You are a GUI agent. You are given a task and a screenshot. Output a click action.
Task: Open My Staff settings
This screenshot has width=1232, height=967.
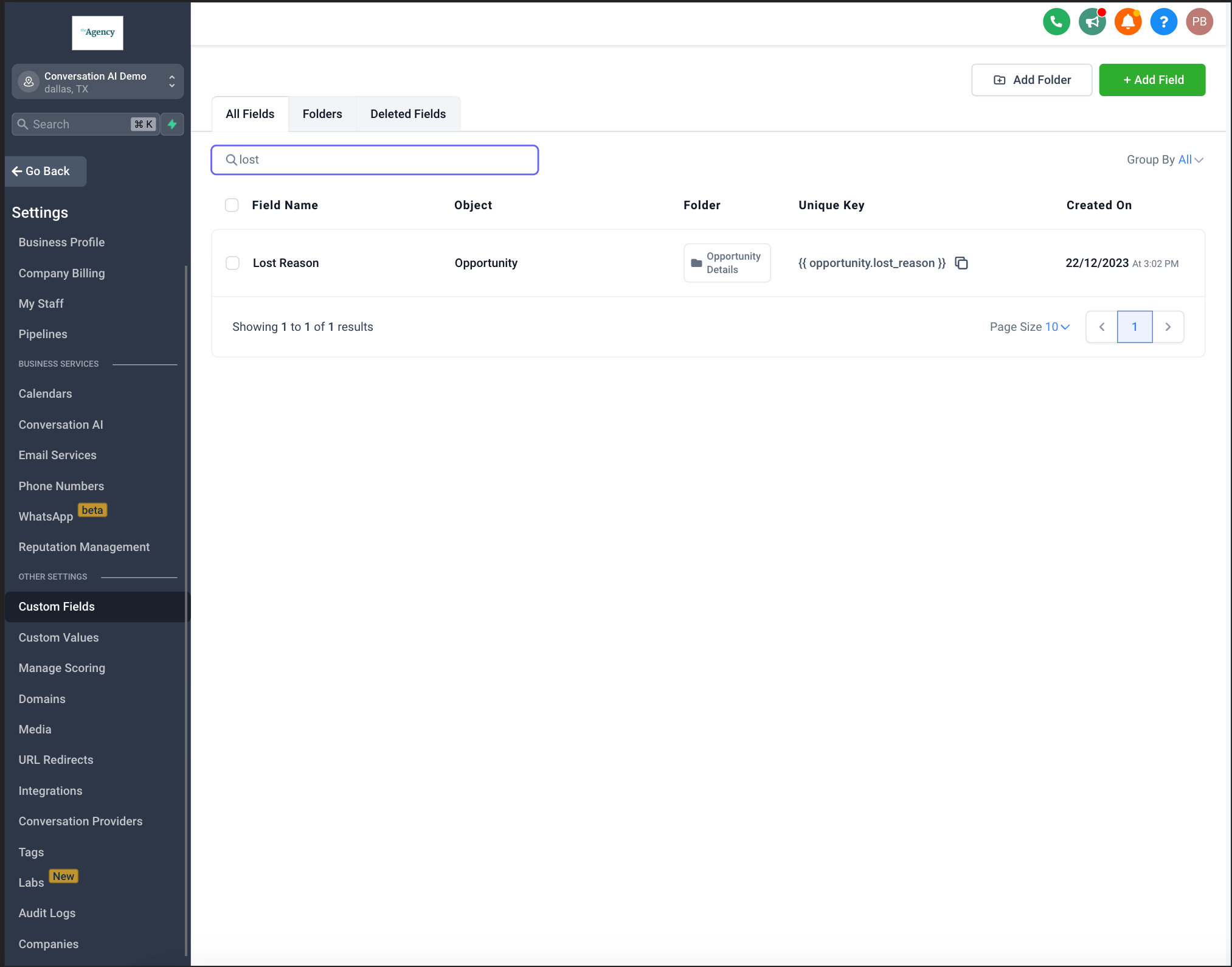(x=41, y=303)
